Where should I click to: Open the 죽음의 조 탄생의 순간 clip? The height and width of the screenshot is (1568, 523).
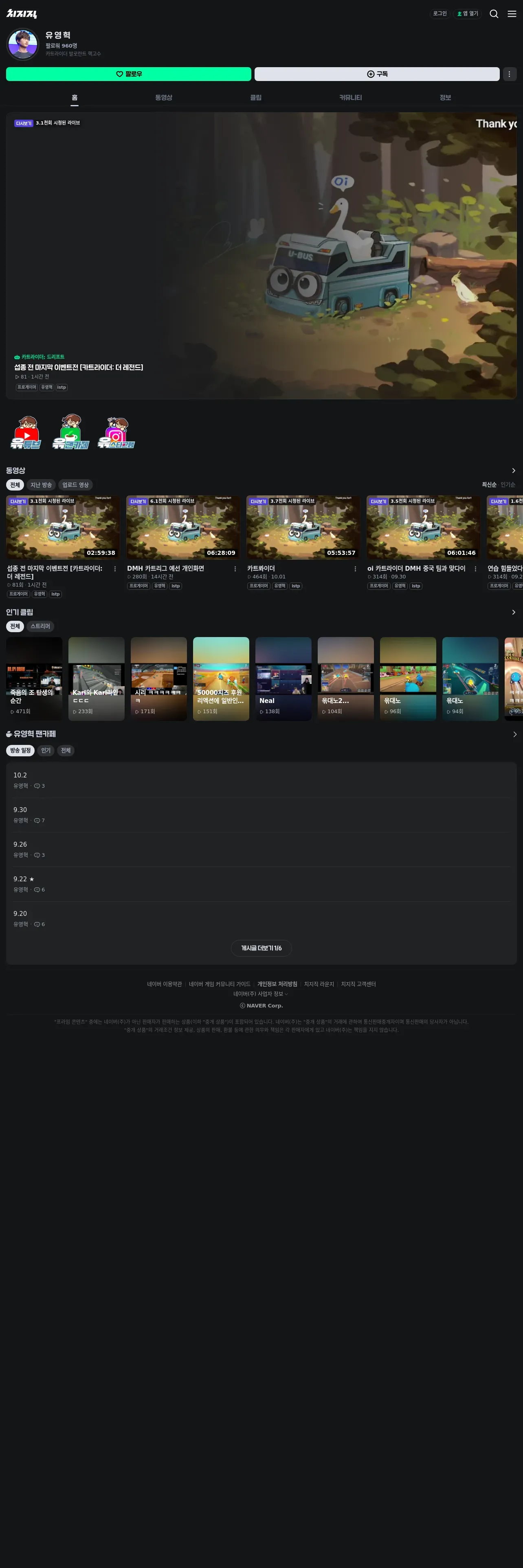pos(34,679)
